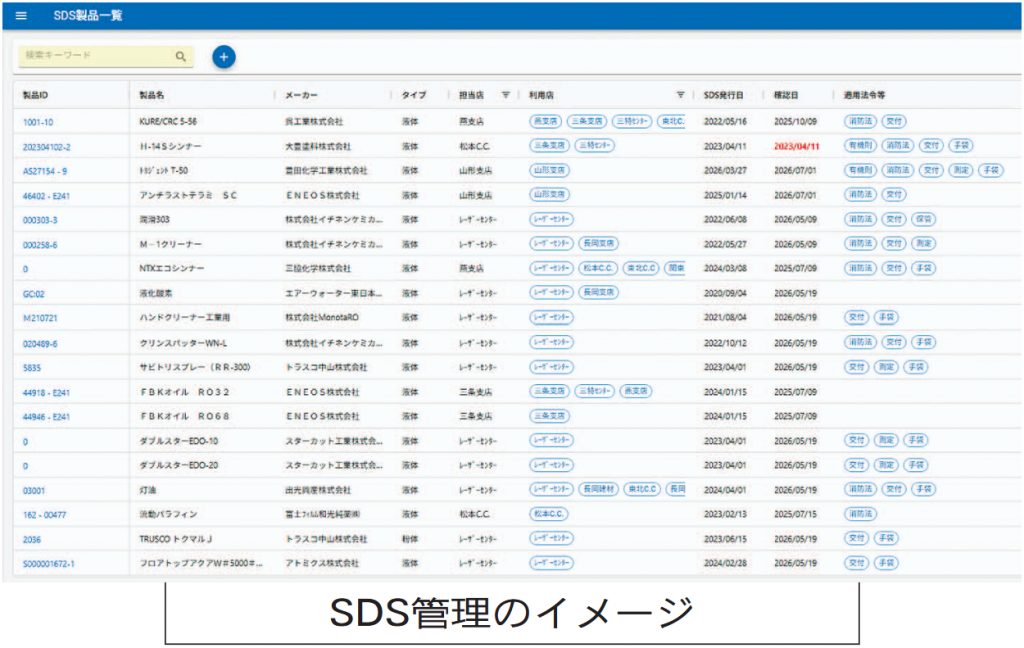Open product ID GC02
Viewport: 1024px width, 648px height.
[x=33, y=294]
